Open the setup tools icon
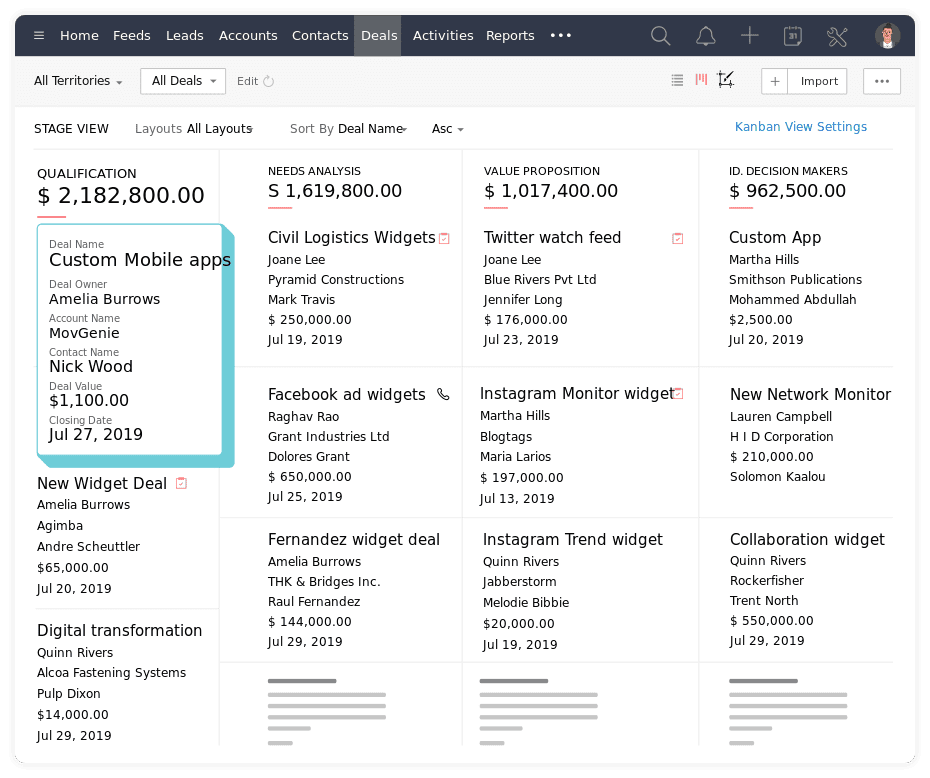Screen dimensions: 930x778 click(837, 36)
